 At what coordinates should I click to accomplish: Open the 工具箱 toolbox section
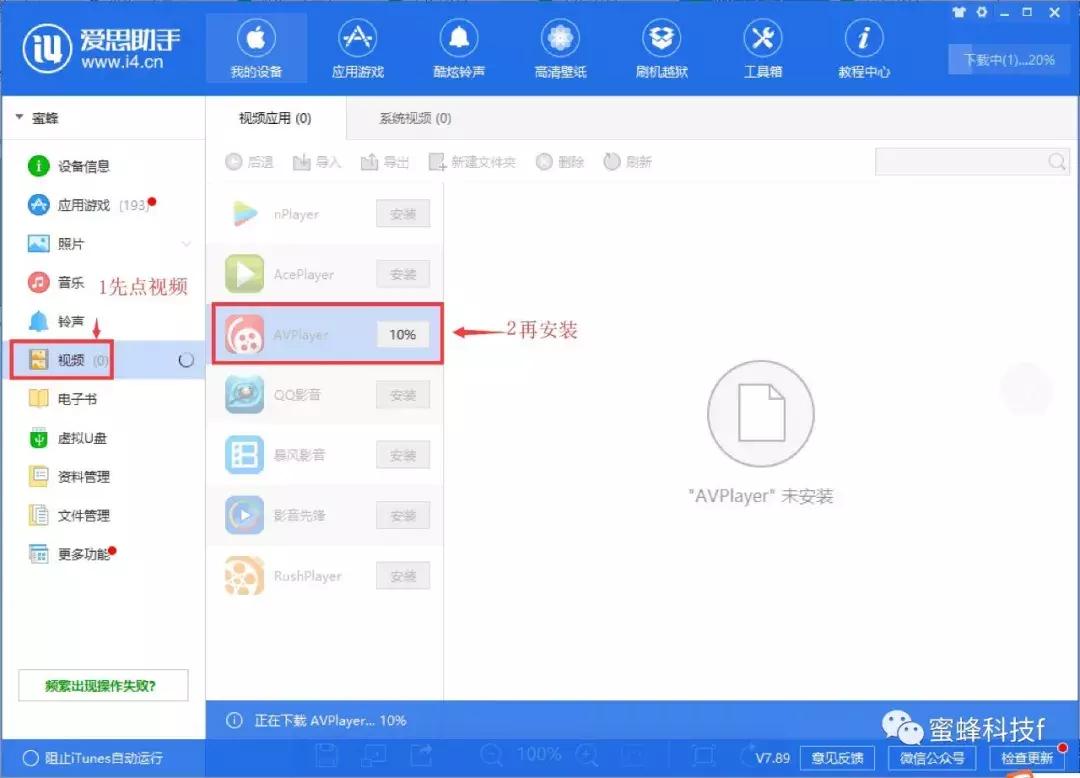click(762, 47)
